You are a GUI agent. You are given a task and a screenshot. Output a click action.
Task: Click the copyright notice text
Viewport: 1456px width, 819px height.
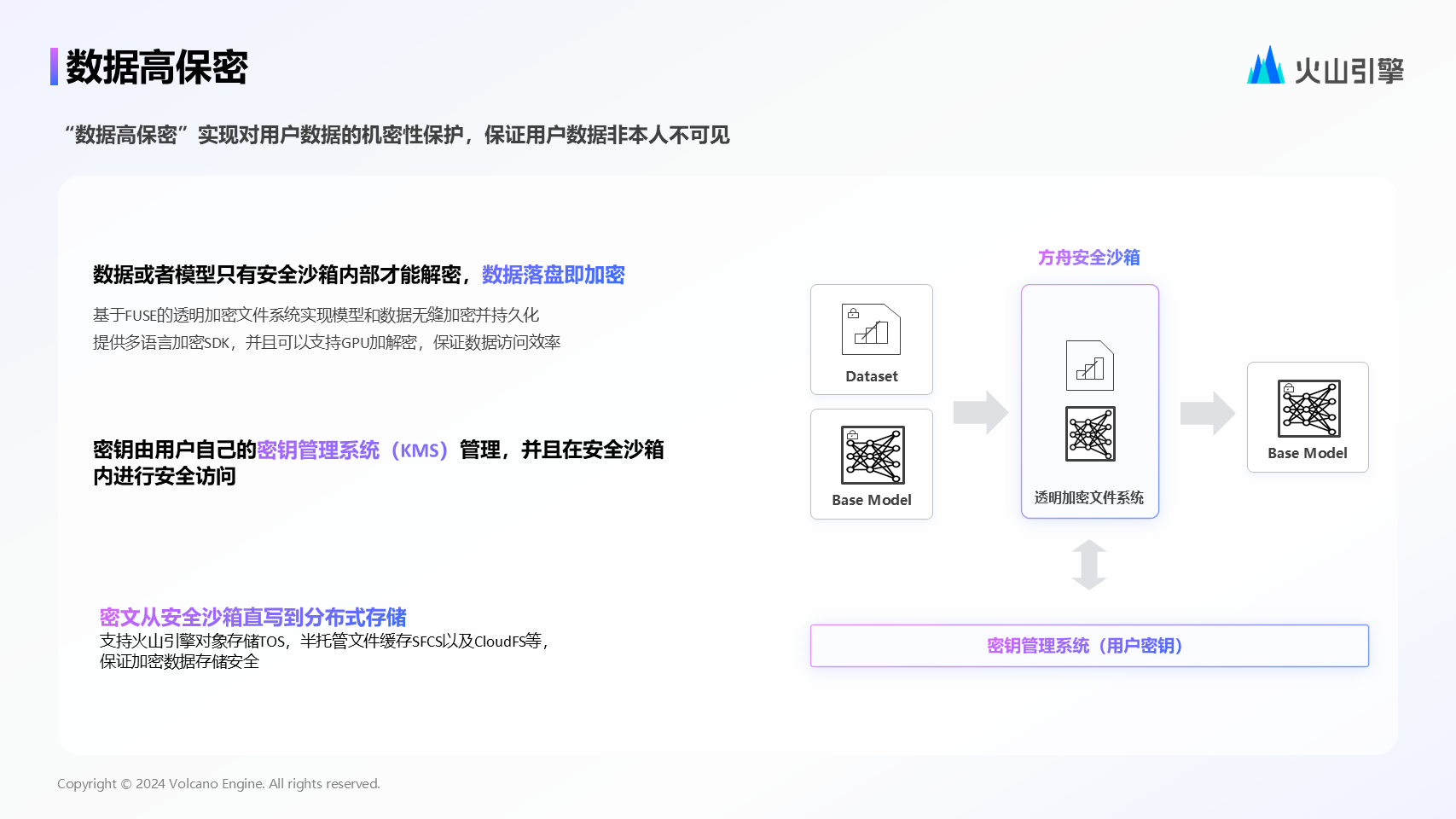(218, 783)
